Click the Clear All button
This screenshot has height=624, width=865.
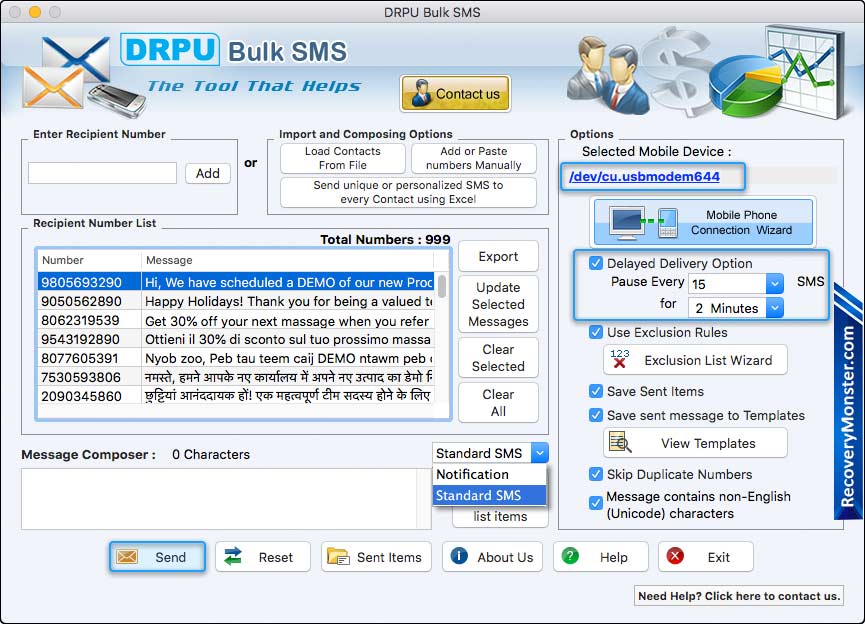point(498,403)
